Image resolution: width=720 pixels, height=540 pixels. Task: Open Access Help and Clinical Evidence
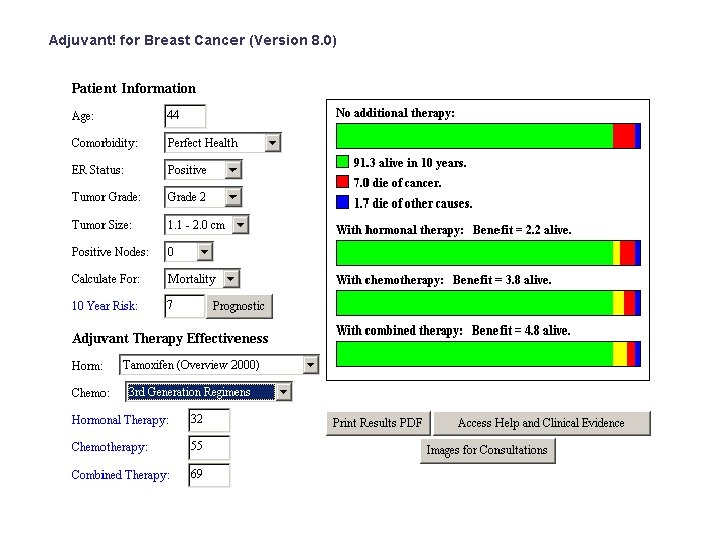541,423
